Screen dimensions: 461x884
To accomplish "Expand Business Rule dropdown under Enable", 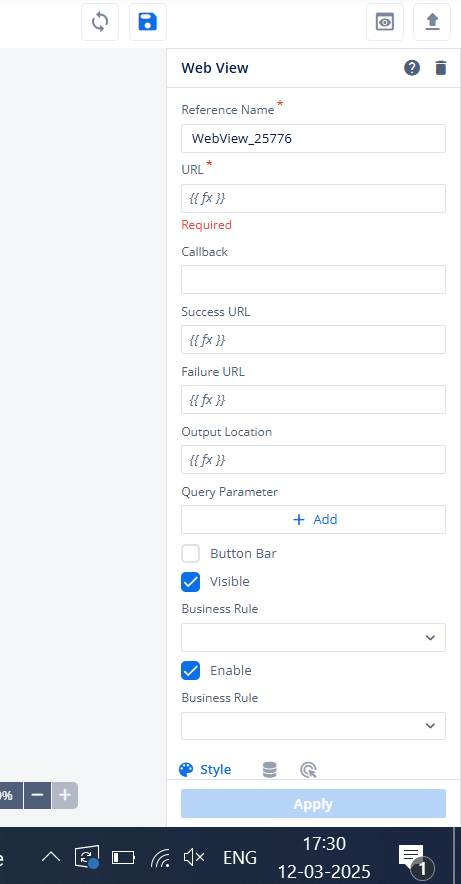I will pyautogui.click(x=313, y=726).
